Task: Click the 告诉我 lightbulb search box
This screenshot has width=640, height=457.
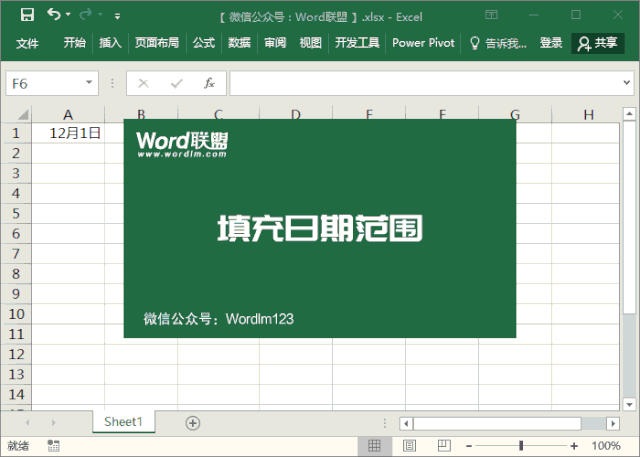Action: tap(499, 43)
